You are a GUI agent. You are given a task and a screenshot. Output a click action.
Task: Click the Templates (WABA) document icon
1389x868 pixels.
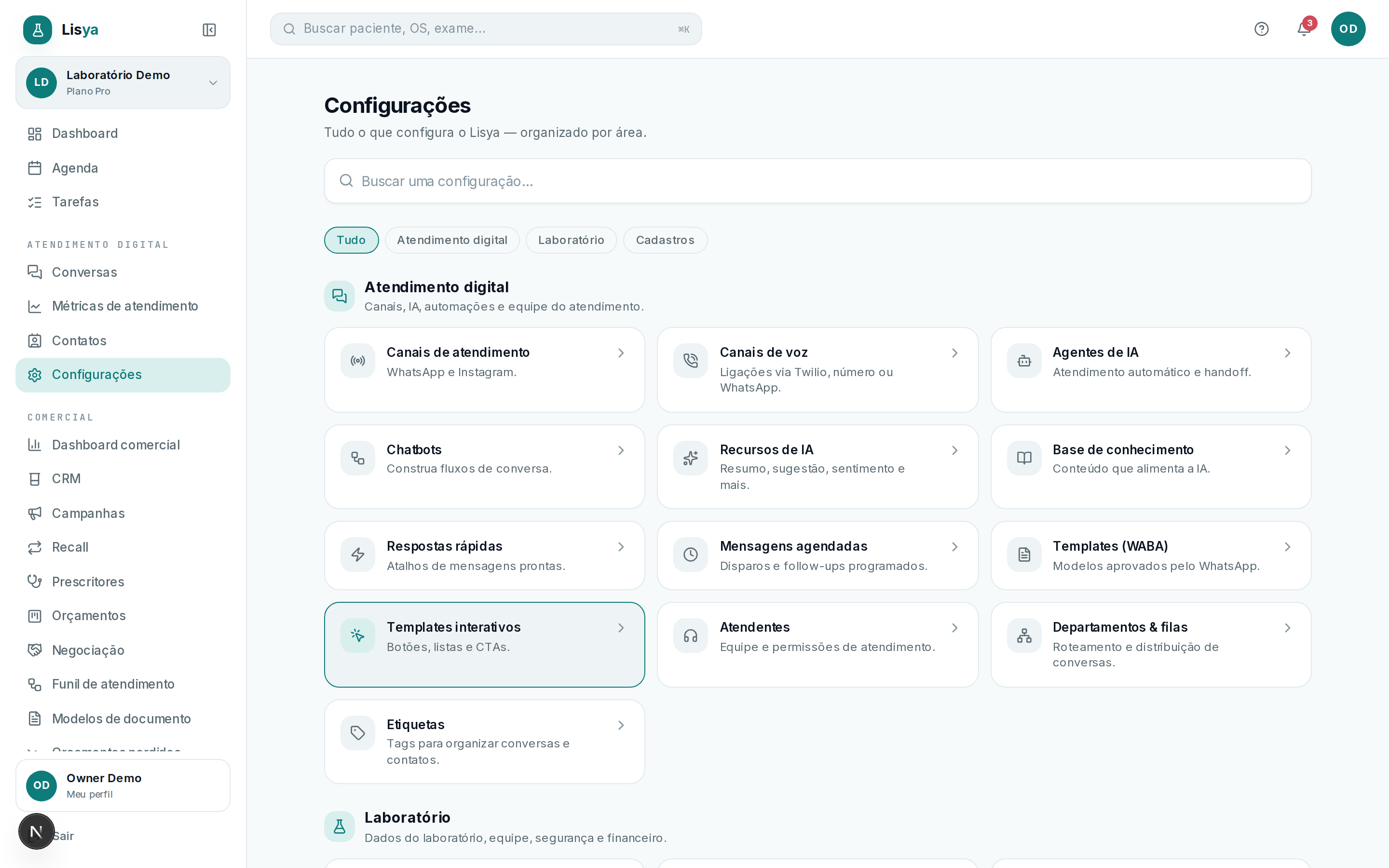coord(1024,555)
